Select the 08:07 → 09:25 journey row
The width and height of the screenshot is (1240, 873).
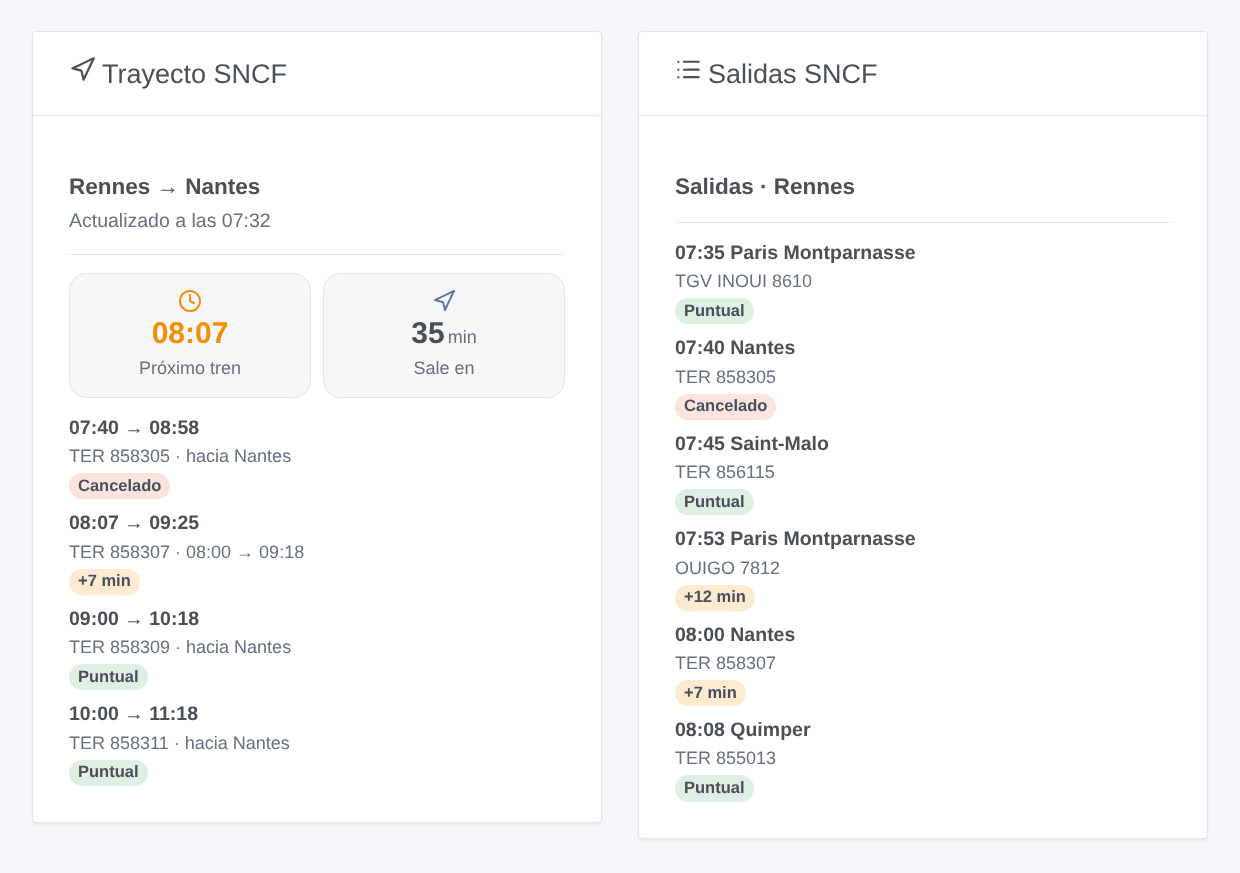[x=134, y=523]
